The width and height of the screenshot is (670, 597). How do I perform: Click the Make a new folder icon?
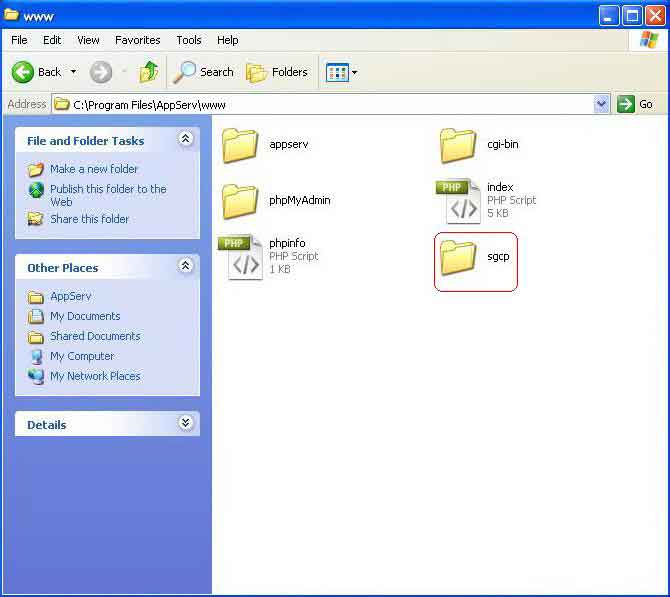(x=35, y=170)
